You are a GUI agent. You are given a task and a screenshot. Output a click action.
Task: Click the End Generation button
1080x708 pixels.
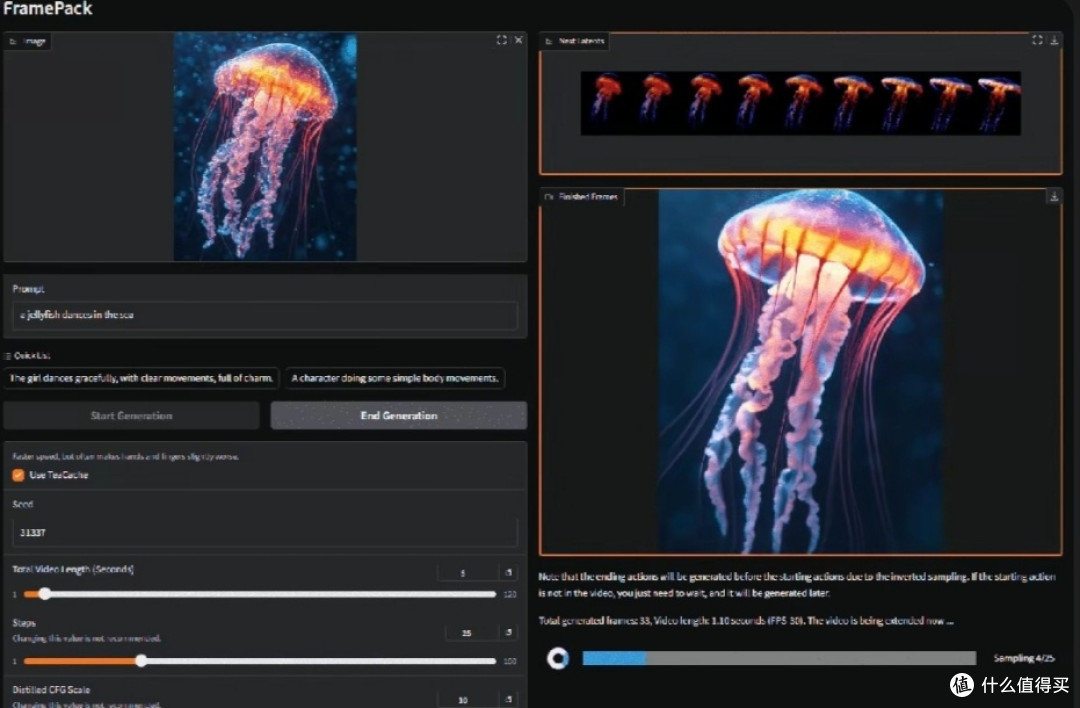tap(399, 415)
